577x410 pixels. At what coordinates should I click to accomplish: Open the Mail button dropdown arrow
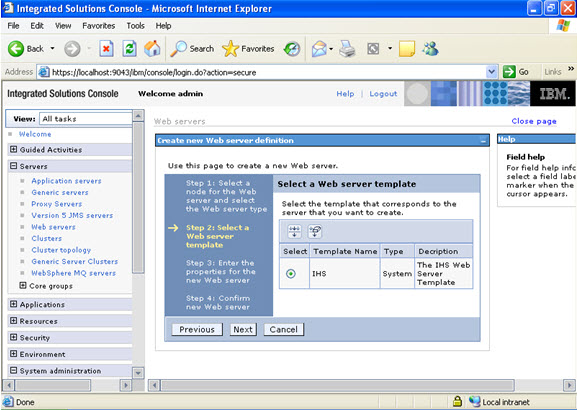331,49
